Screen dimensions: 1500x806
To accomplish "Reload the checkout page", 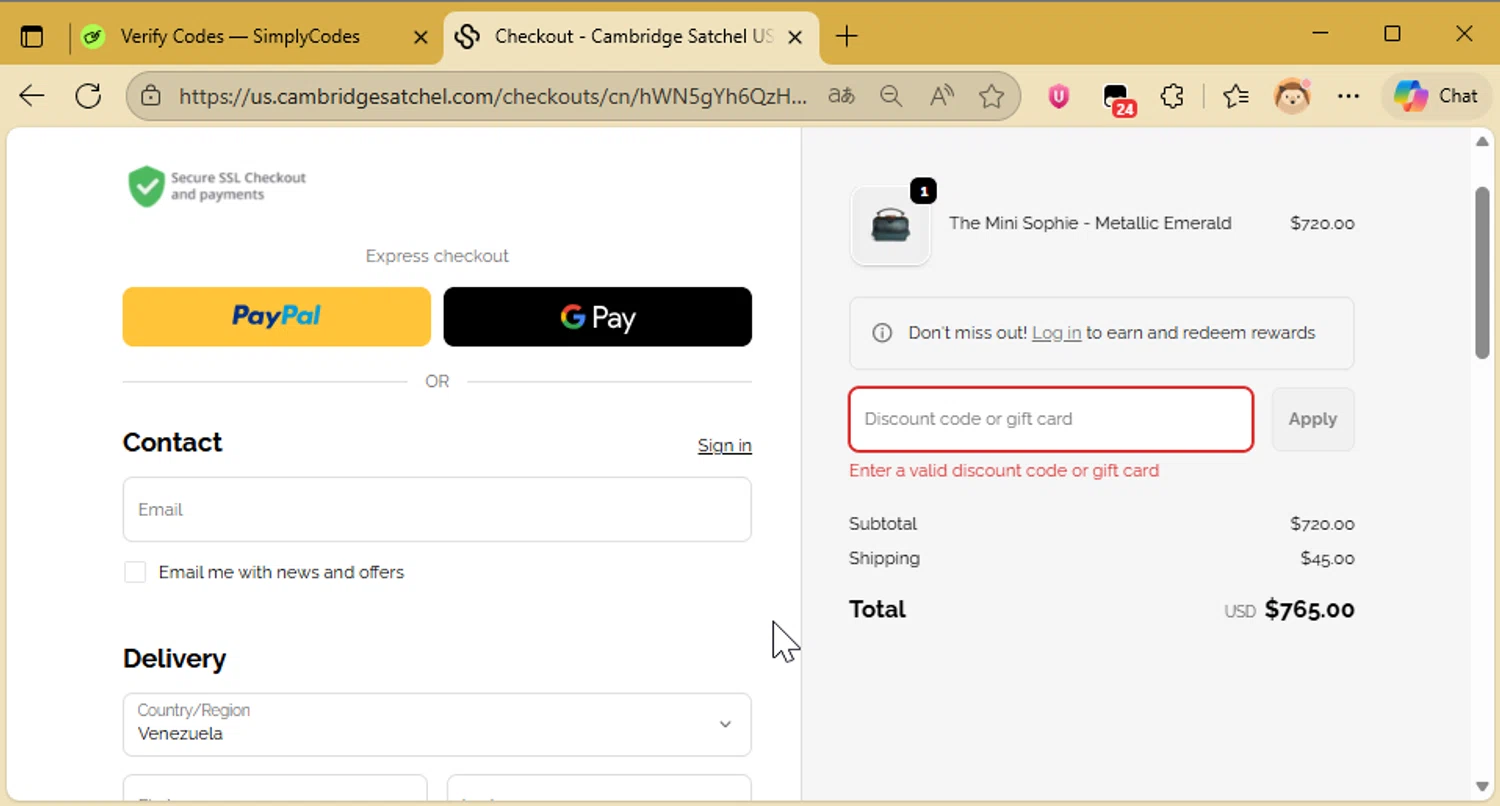I will tap(89, 96).
